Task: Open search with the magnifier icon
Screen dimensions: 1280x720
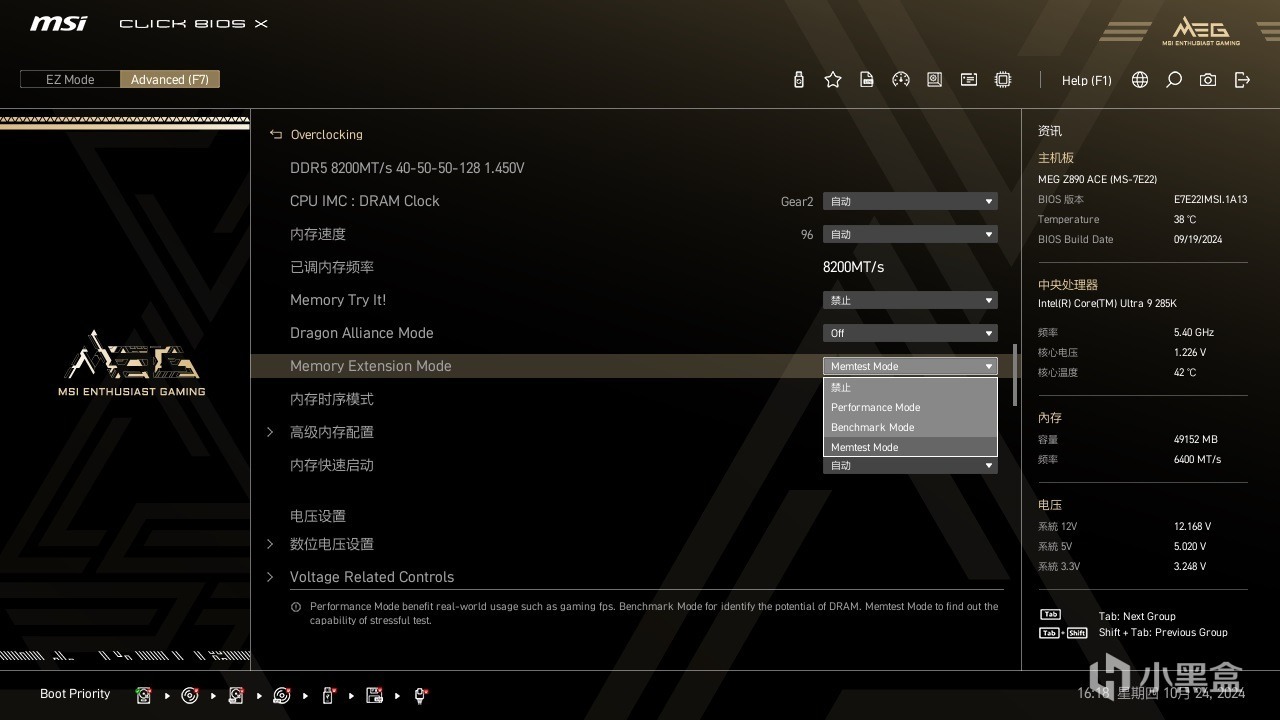Action: pyautogui.click(x=1174, y=80)
